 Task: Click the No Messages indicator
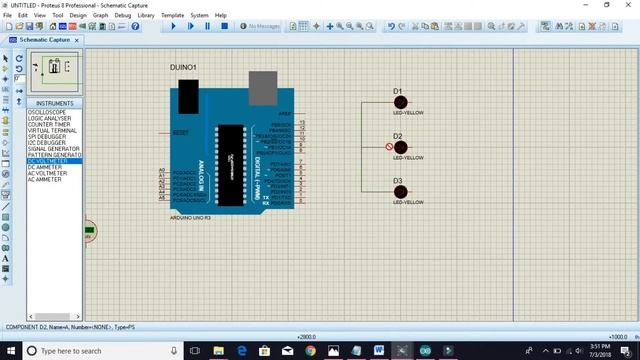pos(260,26)
